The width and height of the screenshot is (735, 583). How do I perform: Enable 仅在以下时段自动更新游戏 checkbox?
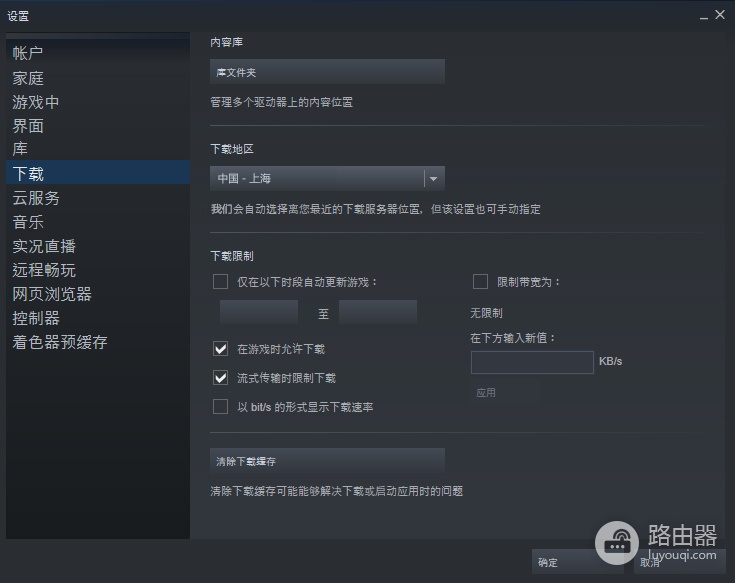[x=220, y=282]
